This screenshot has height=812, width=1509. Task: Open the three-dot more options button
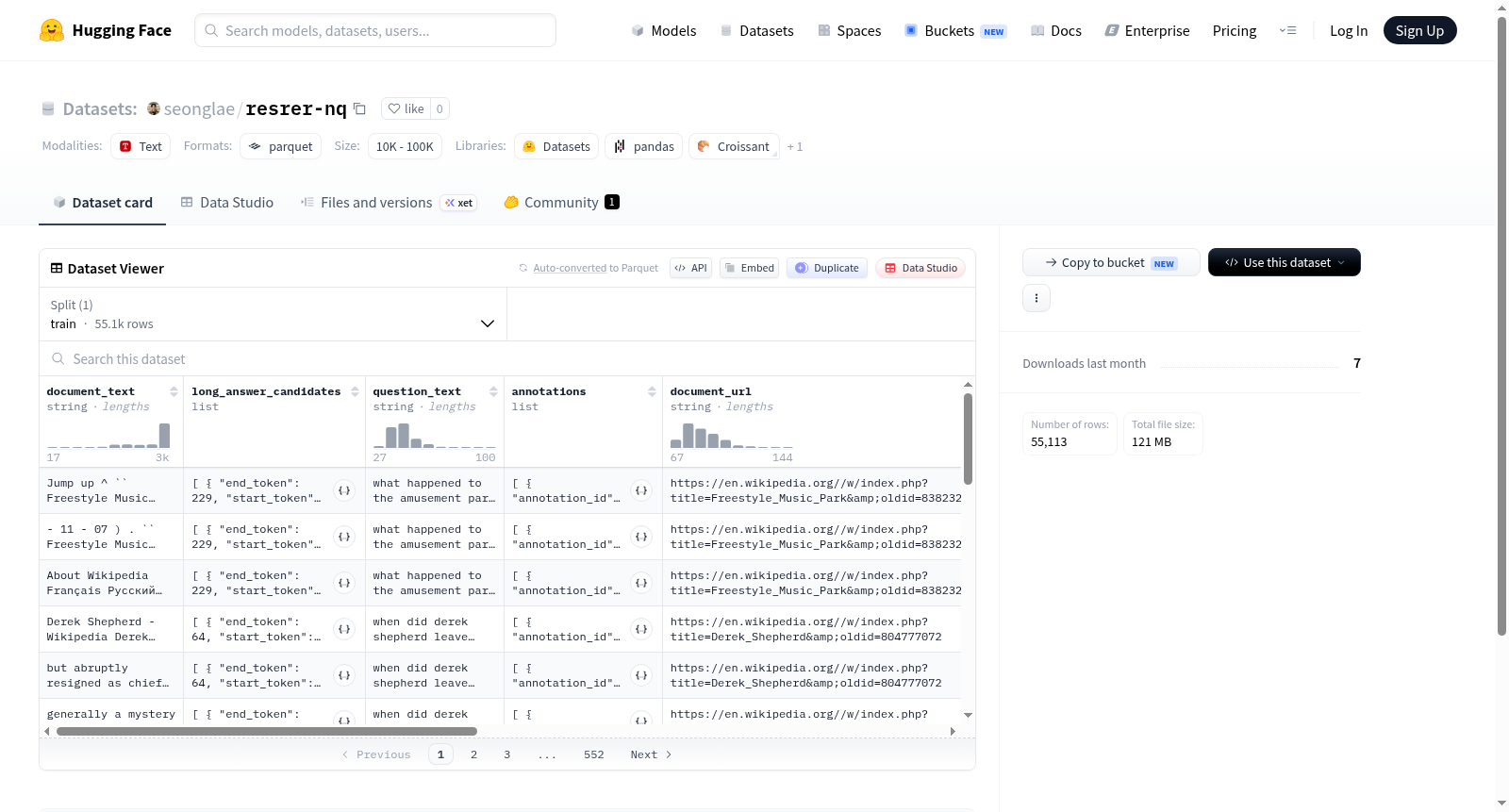pos(1036,298)
